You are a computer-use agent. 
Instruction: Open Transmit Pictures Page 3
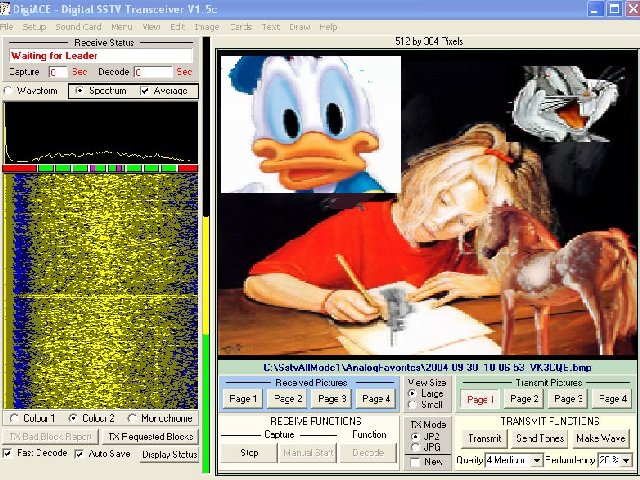pos(568,399)
